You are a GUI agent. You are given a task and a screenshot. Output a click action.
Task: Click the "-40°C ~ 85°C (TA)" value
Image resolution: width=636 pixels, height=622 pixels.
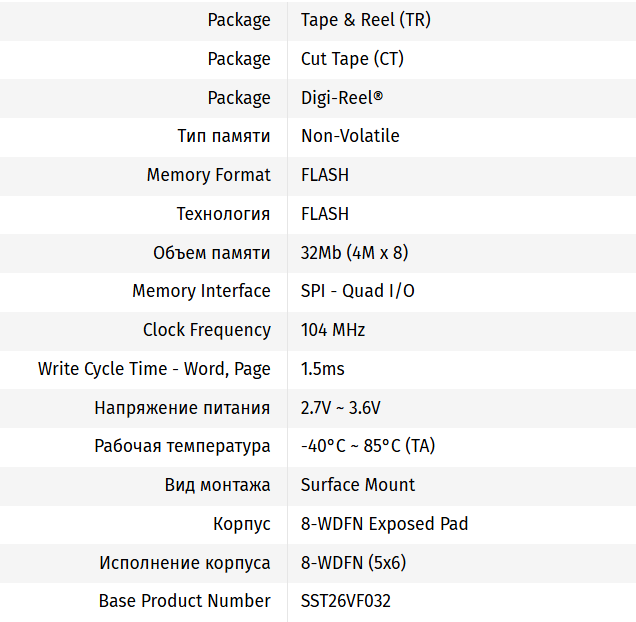[x=367, y=446]
